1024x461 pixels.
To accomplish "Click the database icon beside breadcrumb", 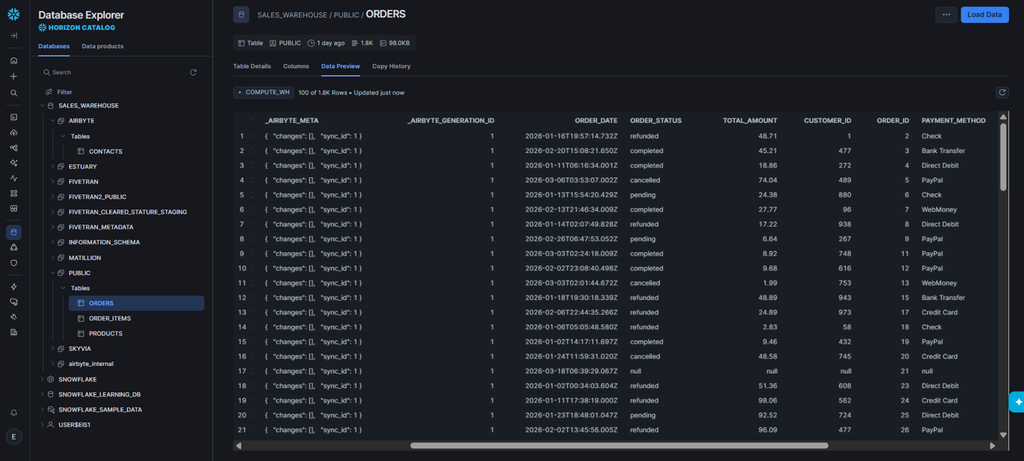I will [242, 14].
